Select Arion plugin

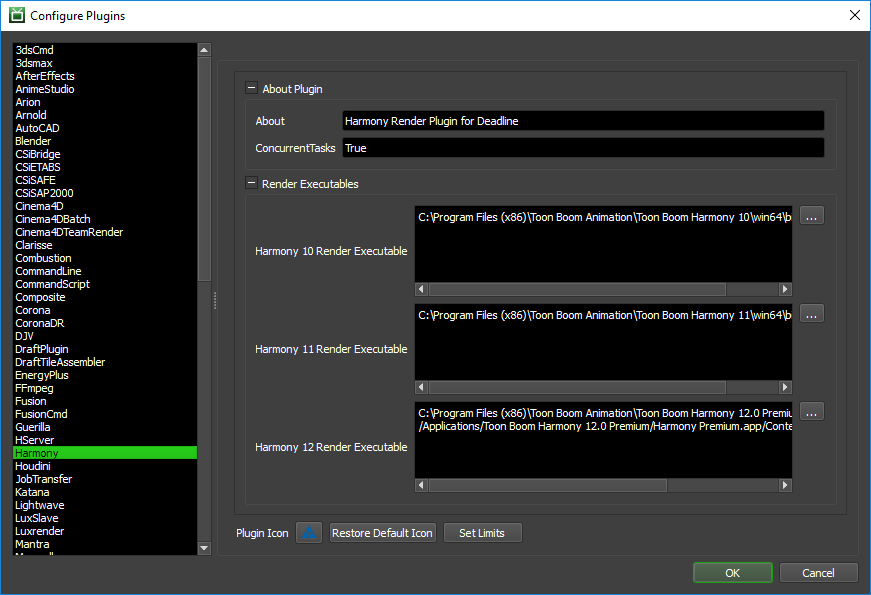coord(104,102)
